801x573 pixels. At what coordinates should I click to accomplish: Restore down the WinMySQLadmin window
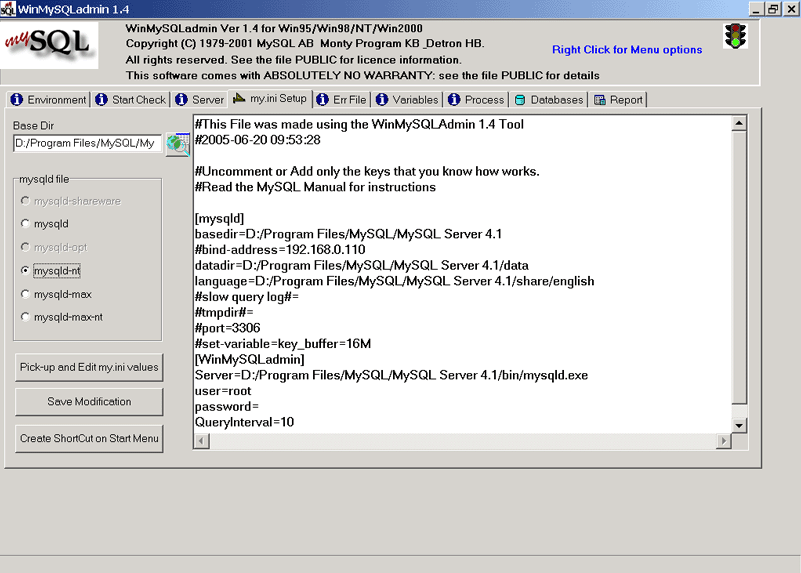pos(774,9)
